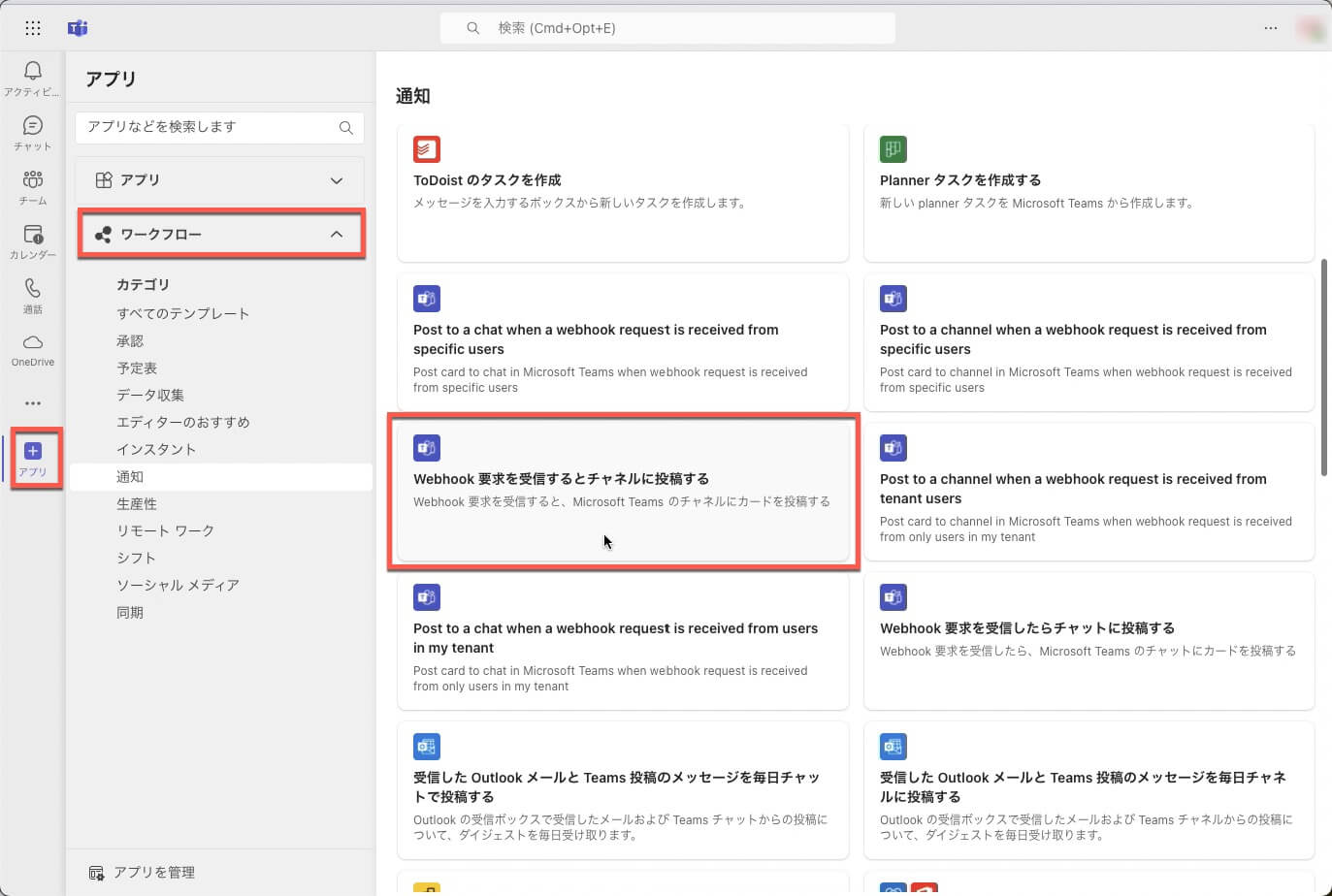Image resolution: width=1332 pixels, height=896 pixels.
Task: Open 毎日チャットで投稿する Outlook template title
Action: pyautogui.click(x=616, y=787)
